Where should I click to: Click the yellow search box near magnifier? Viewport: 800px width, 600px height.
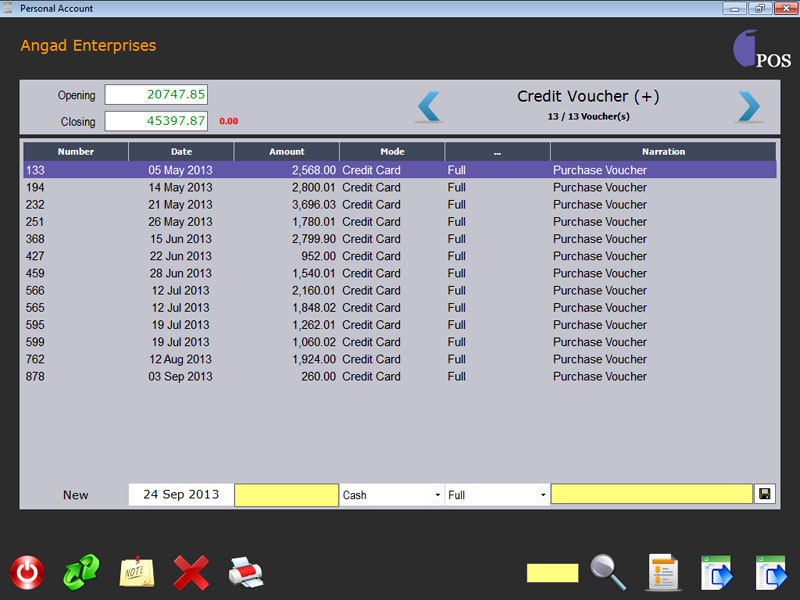[x=552, y=573]
